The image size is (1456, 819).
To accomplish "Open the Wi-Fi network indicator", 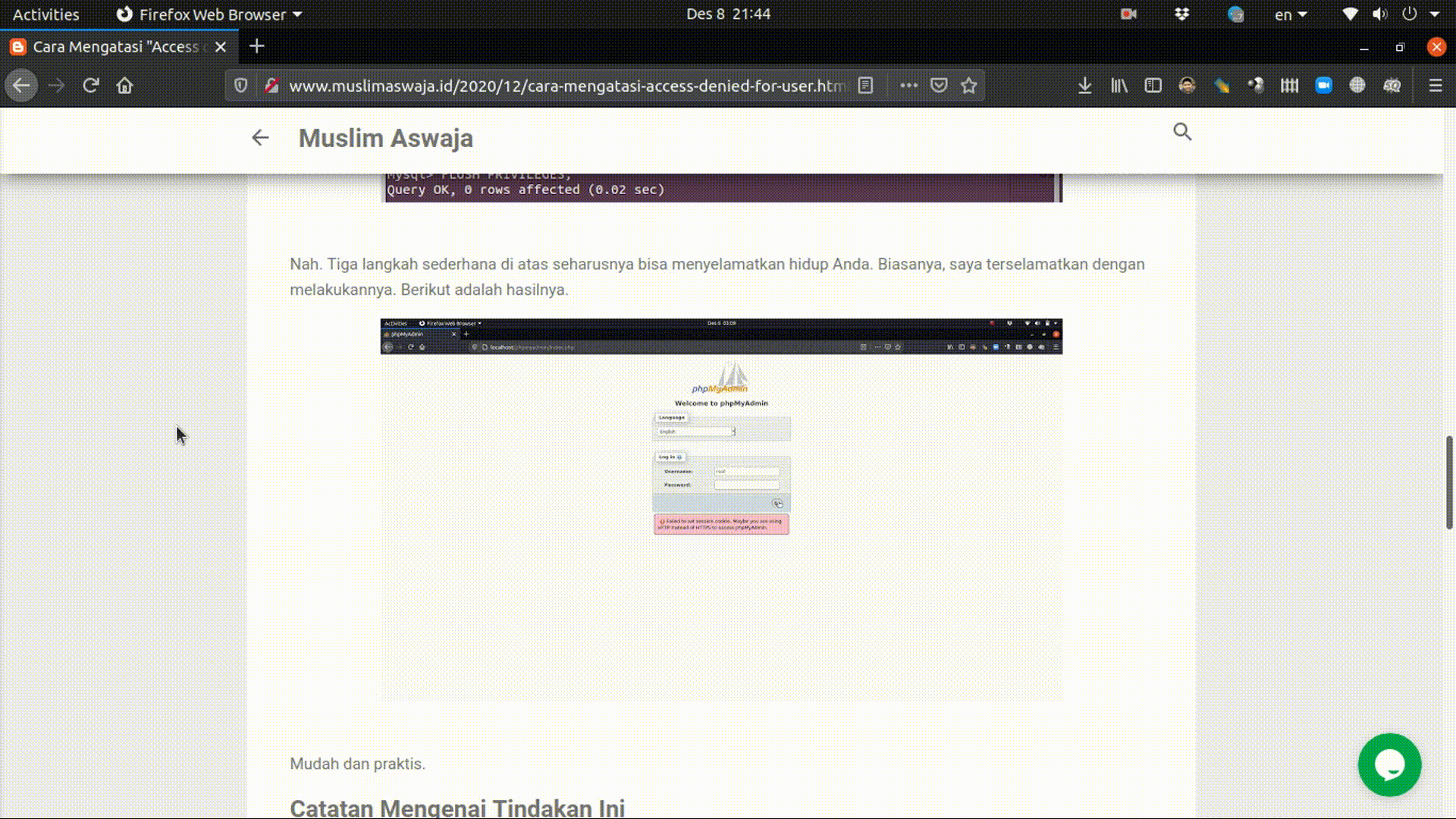I will point(1350,14).
